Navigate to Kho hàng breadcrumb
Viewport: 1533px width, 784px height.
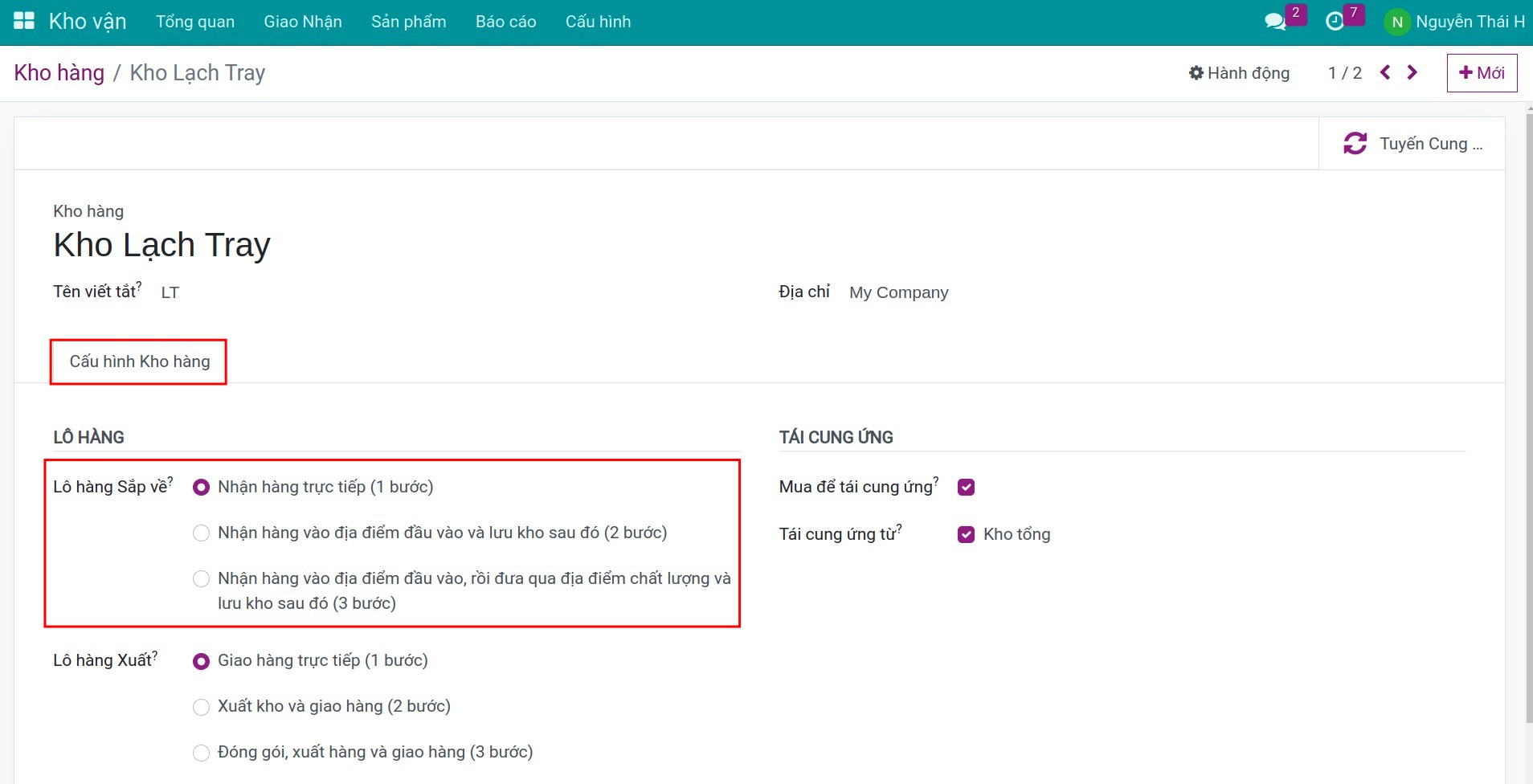(59, 73)
